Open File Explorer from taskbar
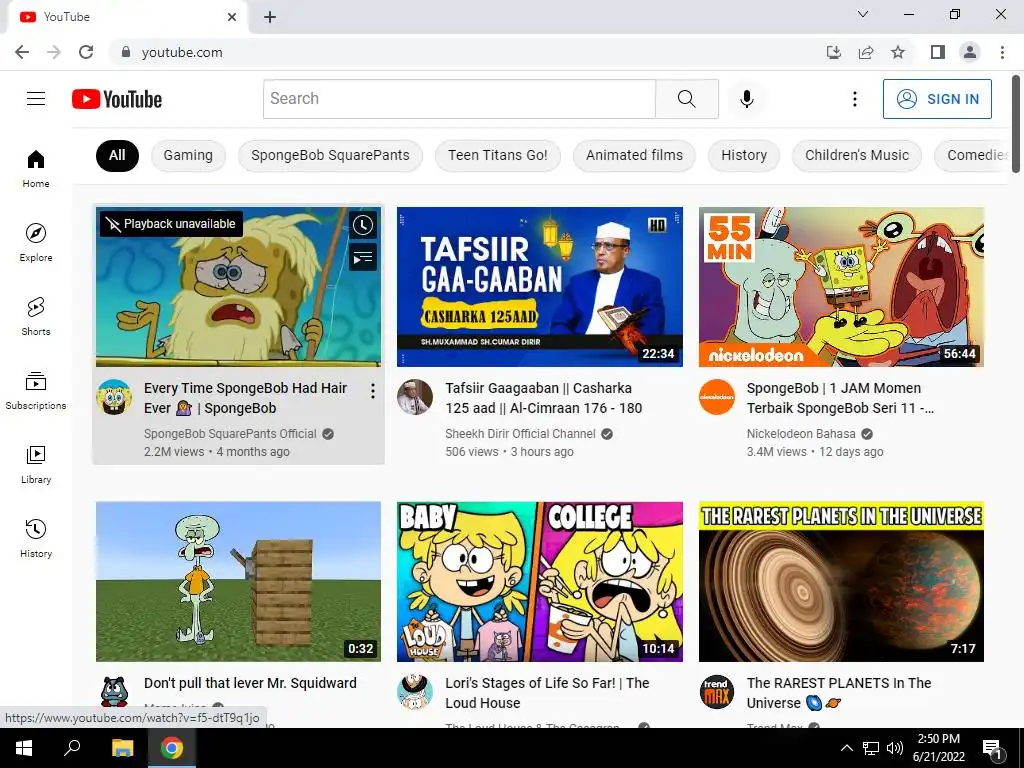Image resolution: width=1024 pixels, height=768 pixels. [122, 748]
